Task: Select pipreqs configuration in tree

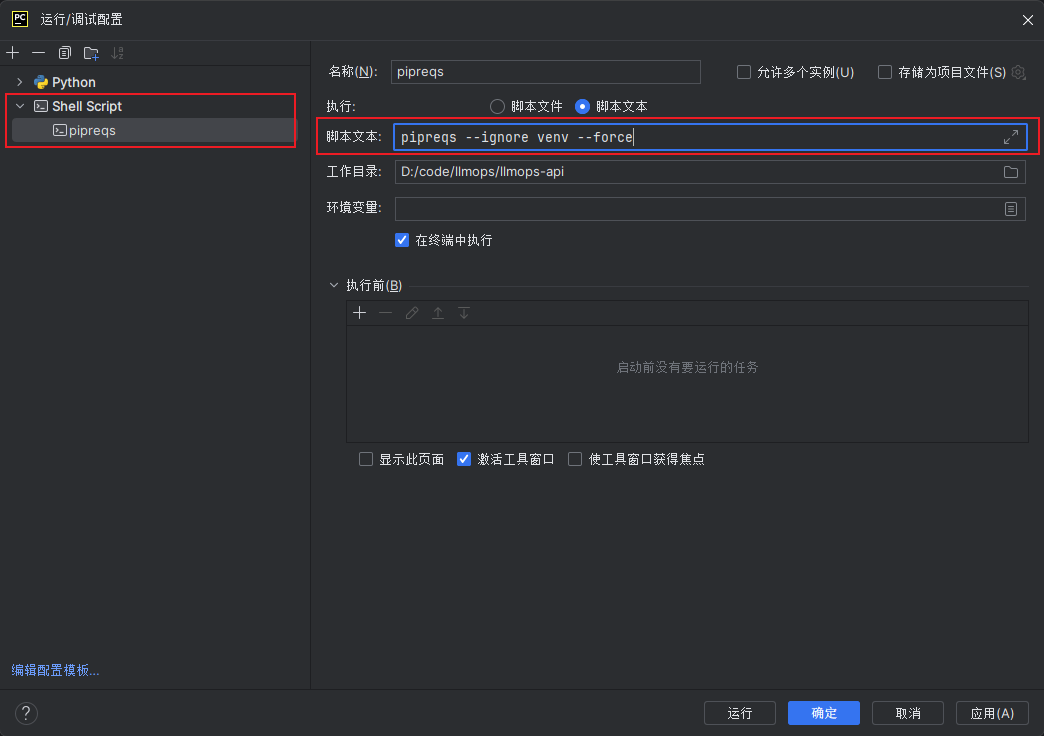Action: [91, 130]
